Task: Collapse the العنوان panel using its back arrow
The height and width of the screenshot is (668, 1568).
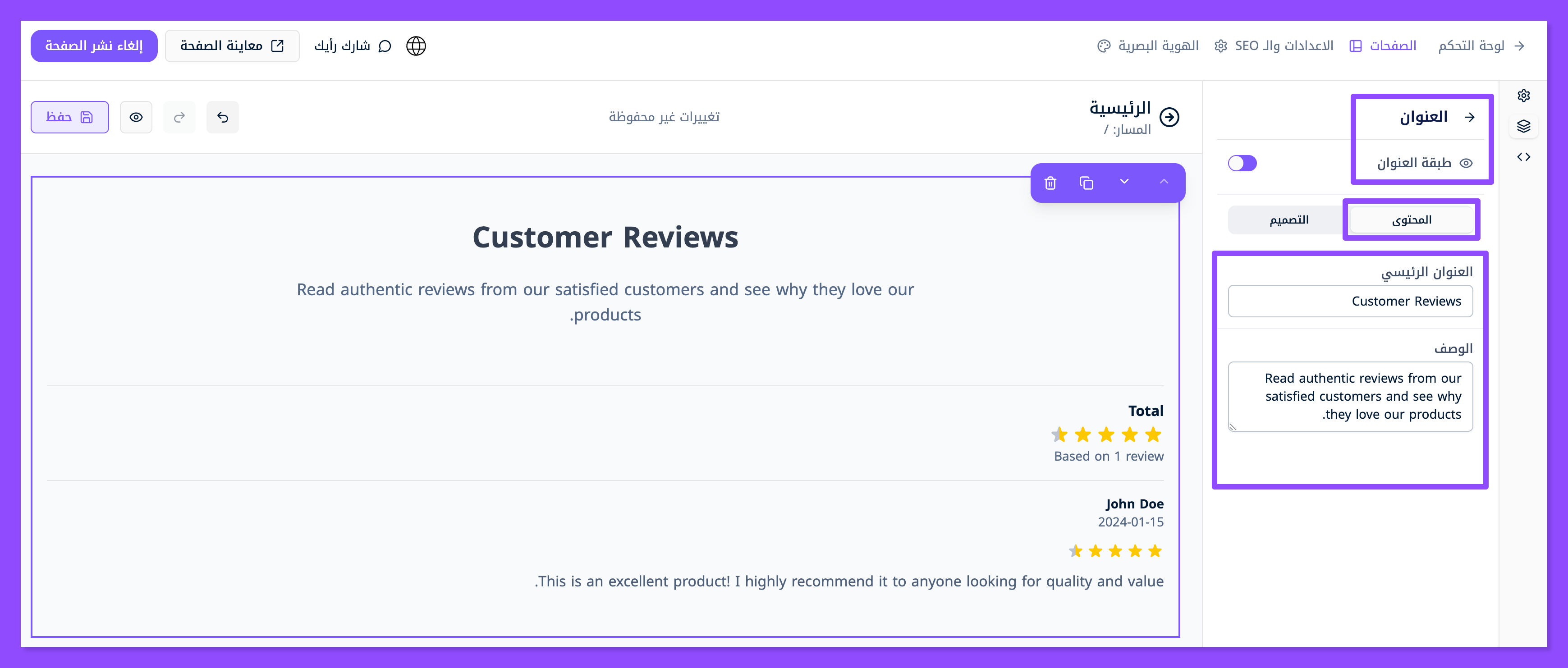Action: (x=1469, y=117)
